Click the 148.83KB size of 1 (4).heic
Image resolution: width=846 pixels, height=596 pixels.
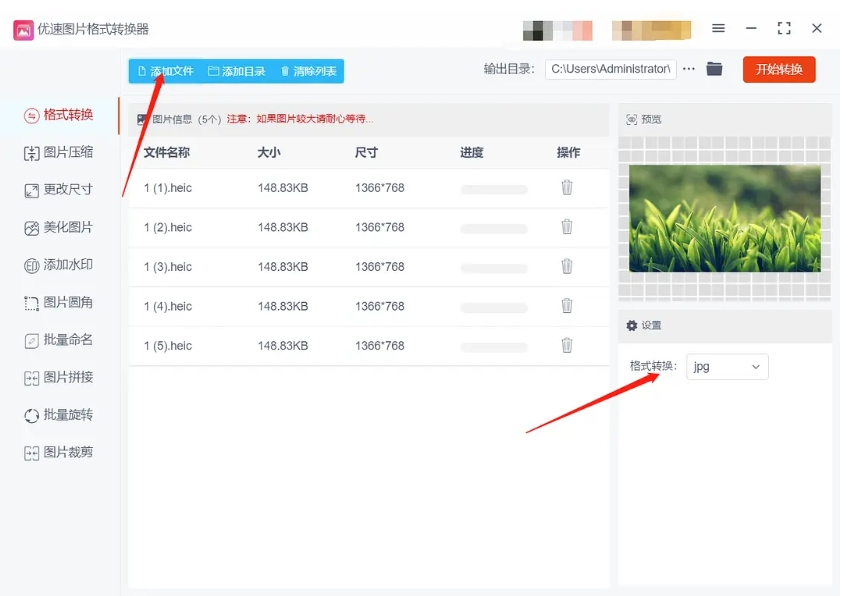(283, 306)
